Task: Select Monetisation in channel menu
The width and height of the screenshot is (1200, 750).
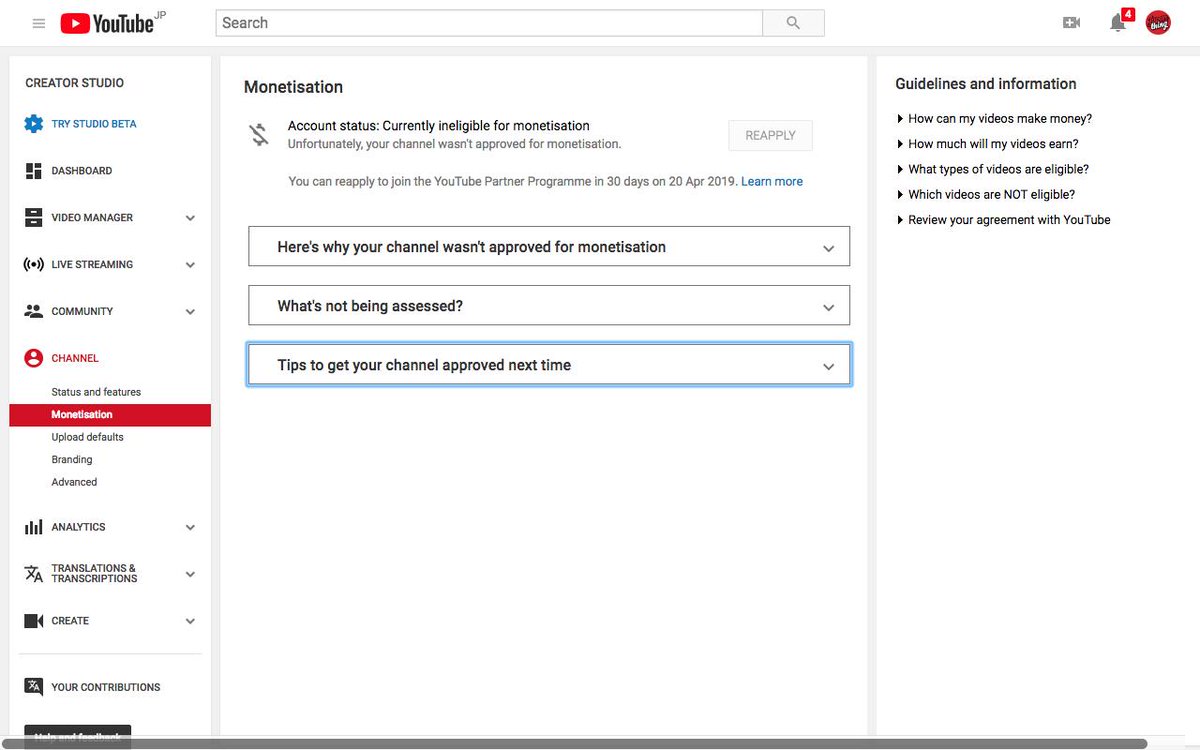Action: (110, 415)
